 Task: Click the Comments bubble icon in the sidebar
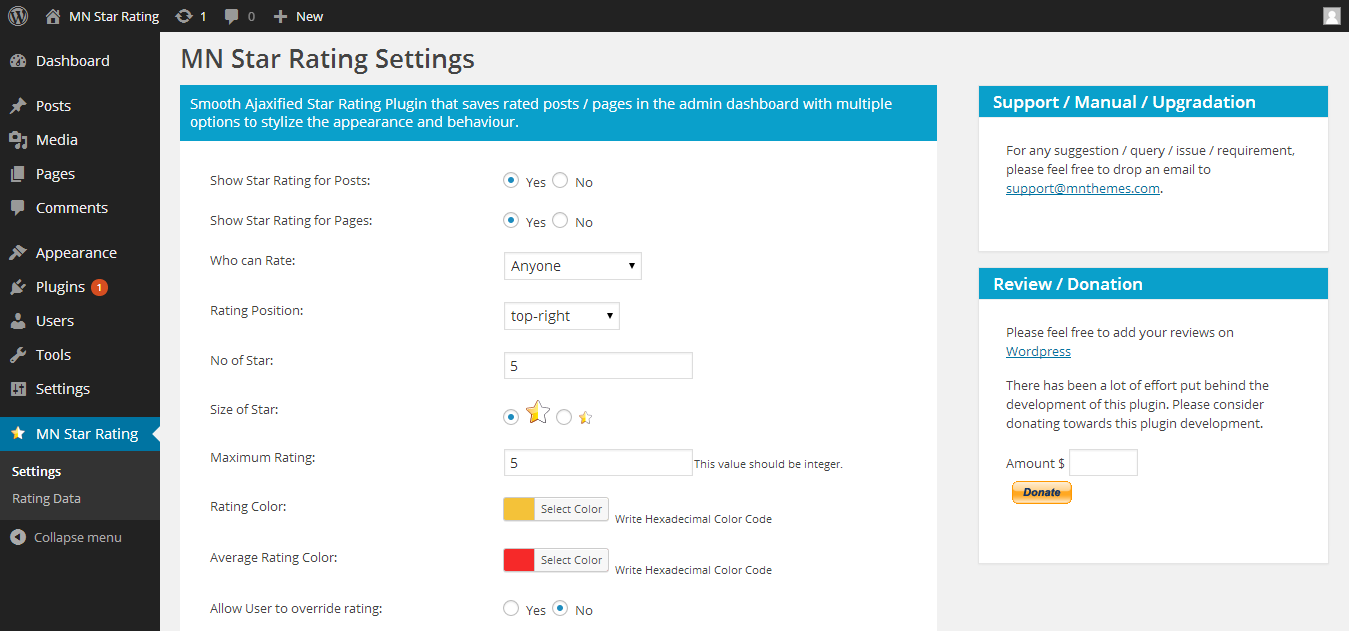tap(18, 208)
